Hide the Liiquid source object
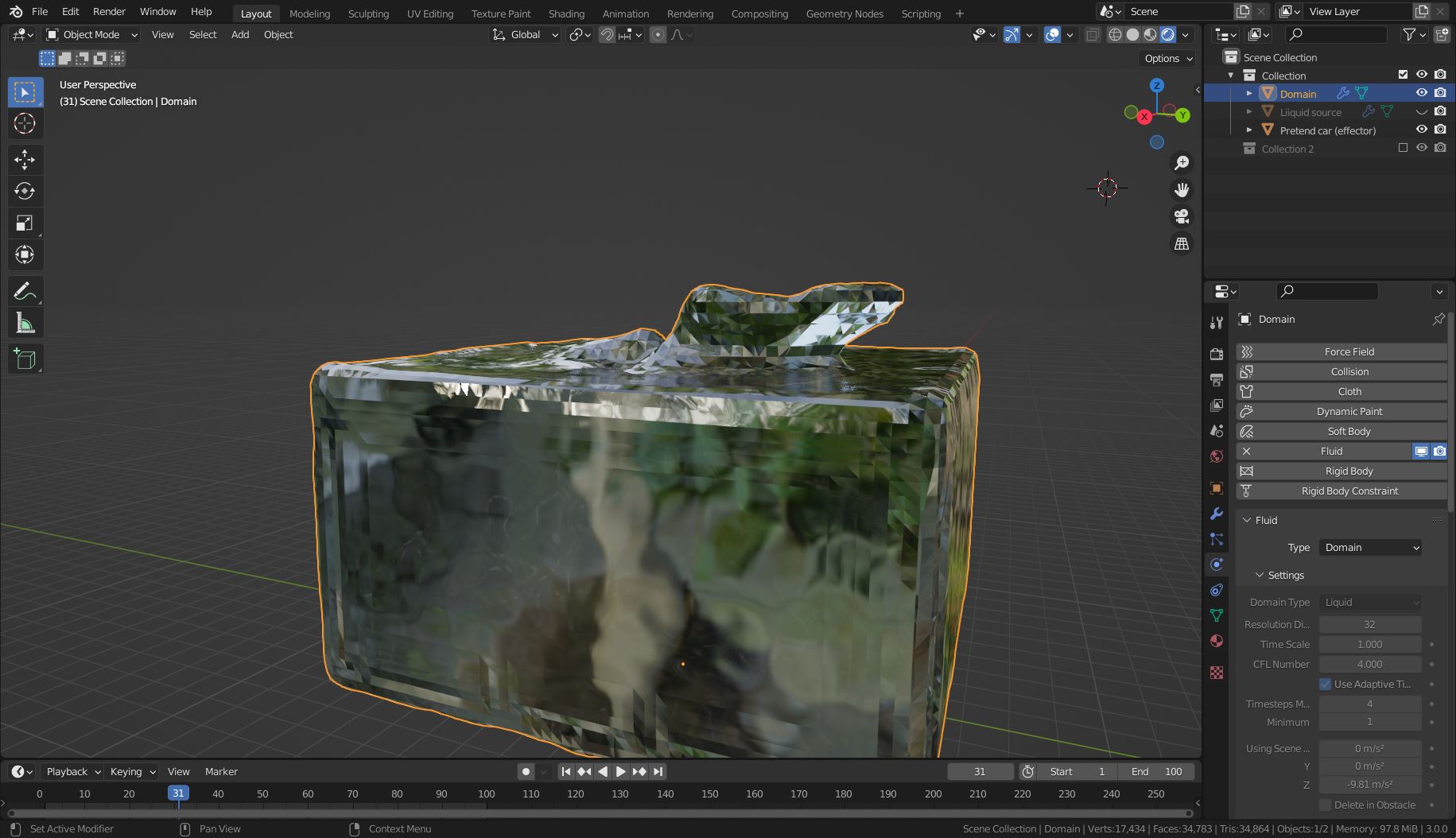Viewport: 1456px width, 838px height. [1422, 111]
